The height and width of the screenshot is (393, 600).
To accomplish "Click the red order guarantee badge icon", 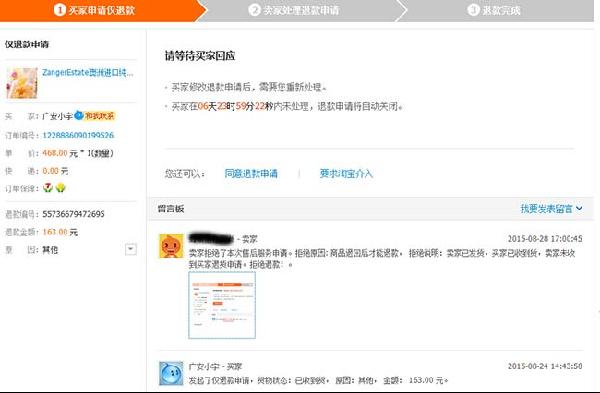I will pyautogui.click(x=48, y=188).
